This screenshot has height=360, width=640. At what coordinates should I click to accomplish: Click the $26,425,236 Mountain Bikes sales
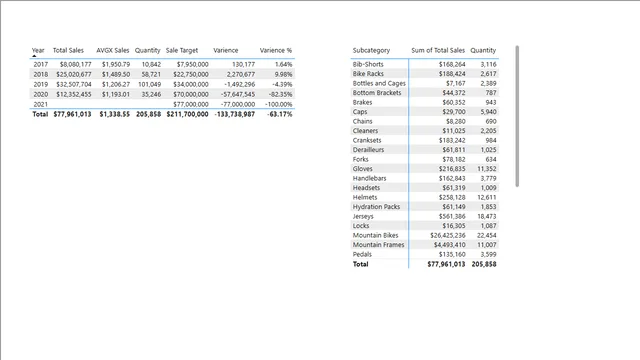pos(448,235)
